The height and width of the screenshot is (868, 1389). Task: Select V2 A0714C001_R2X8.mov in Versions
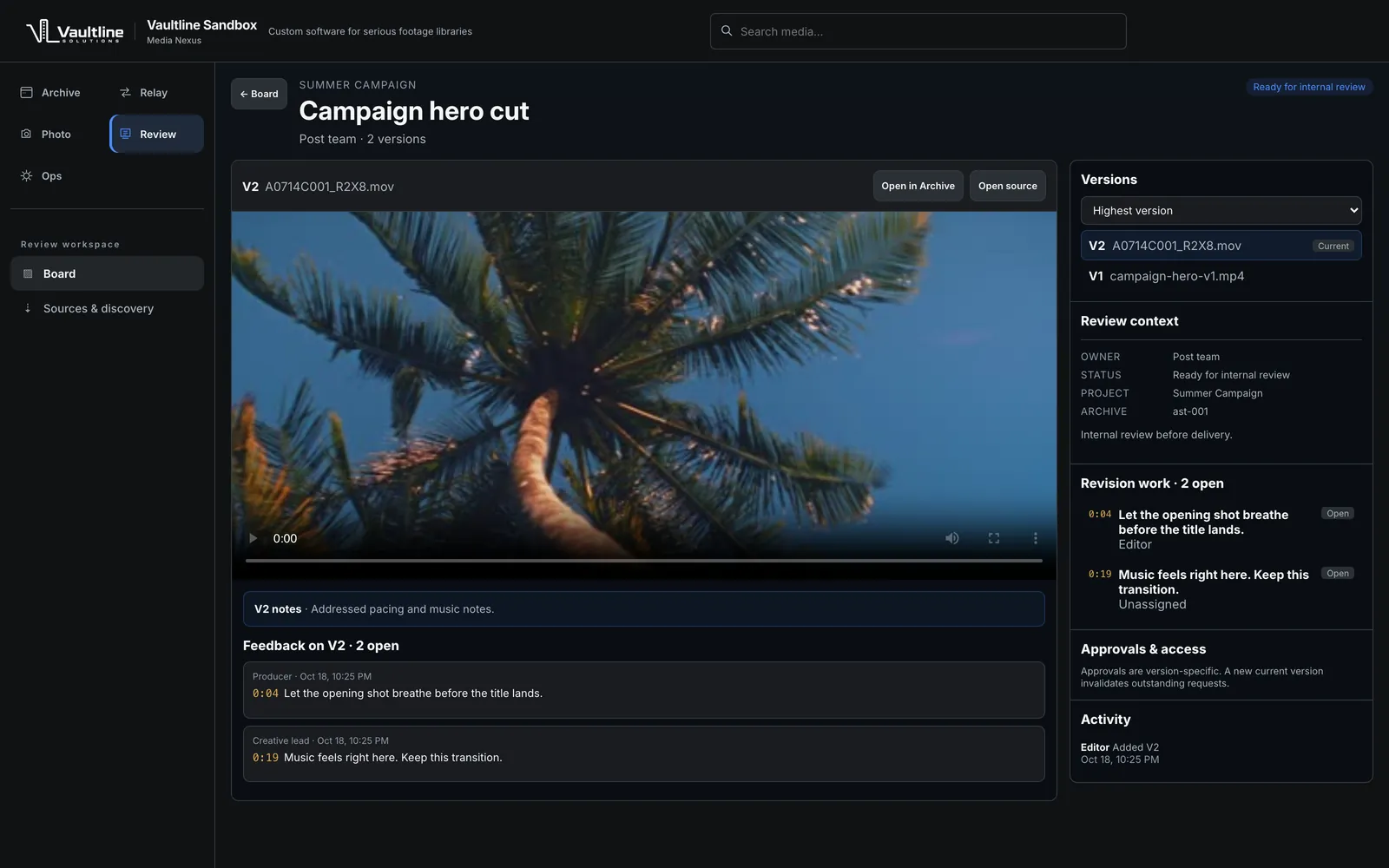[1221, 246]
